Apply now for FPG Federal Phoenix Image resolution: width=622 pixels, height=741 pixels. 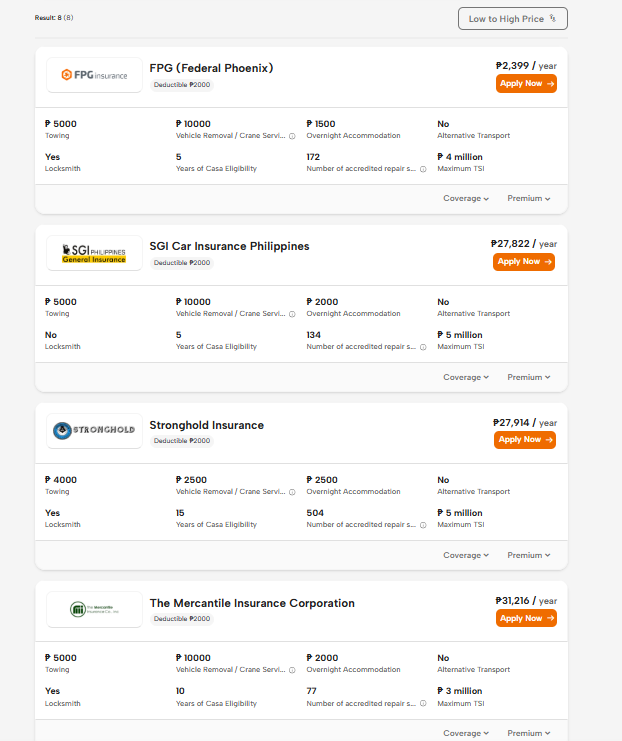pos(526,84)
